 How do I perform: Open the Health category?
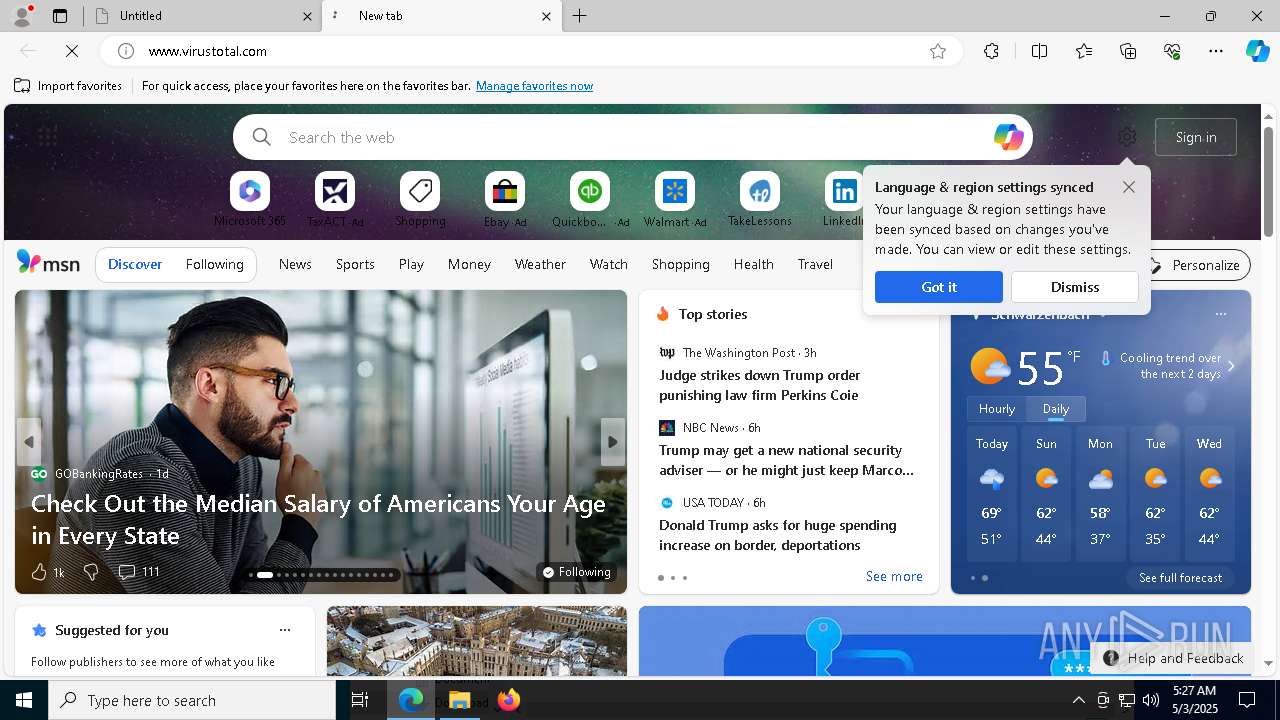coord(753,264)
